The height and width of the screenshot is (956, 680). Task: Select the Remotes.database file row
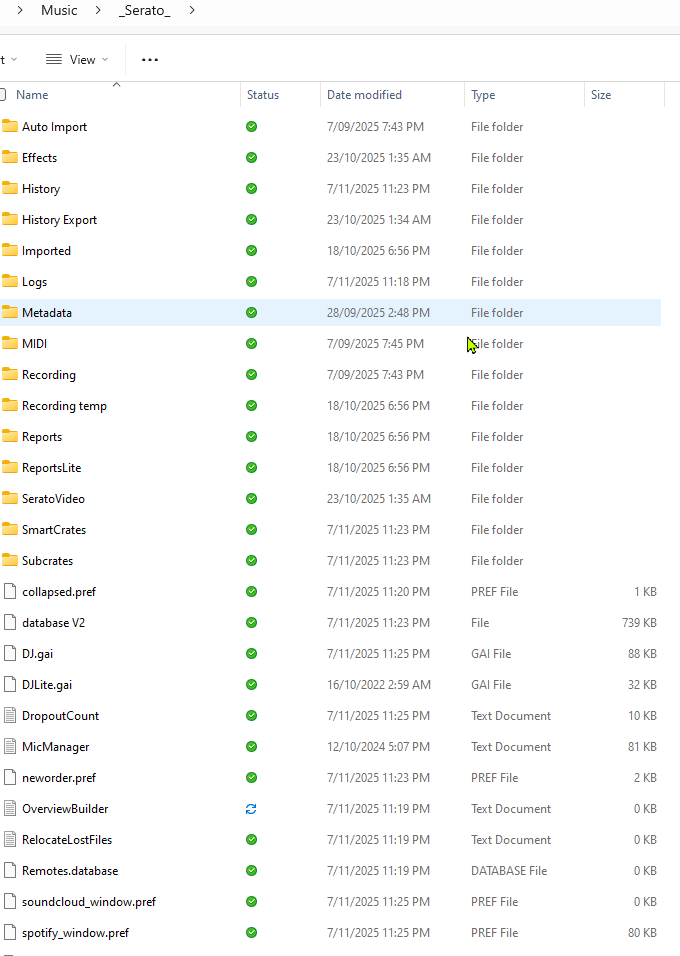[x=70, y=871]
